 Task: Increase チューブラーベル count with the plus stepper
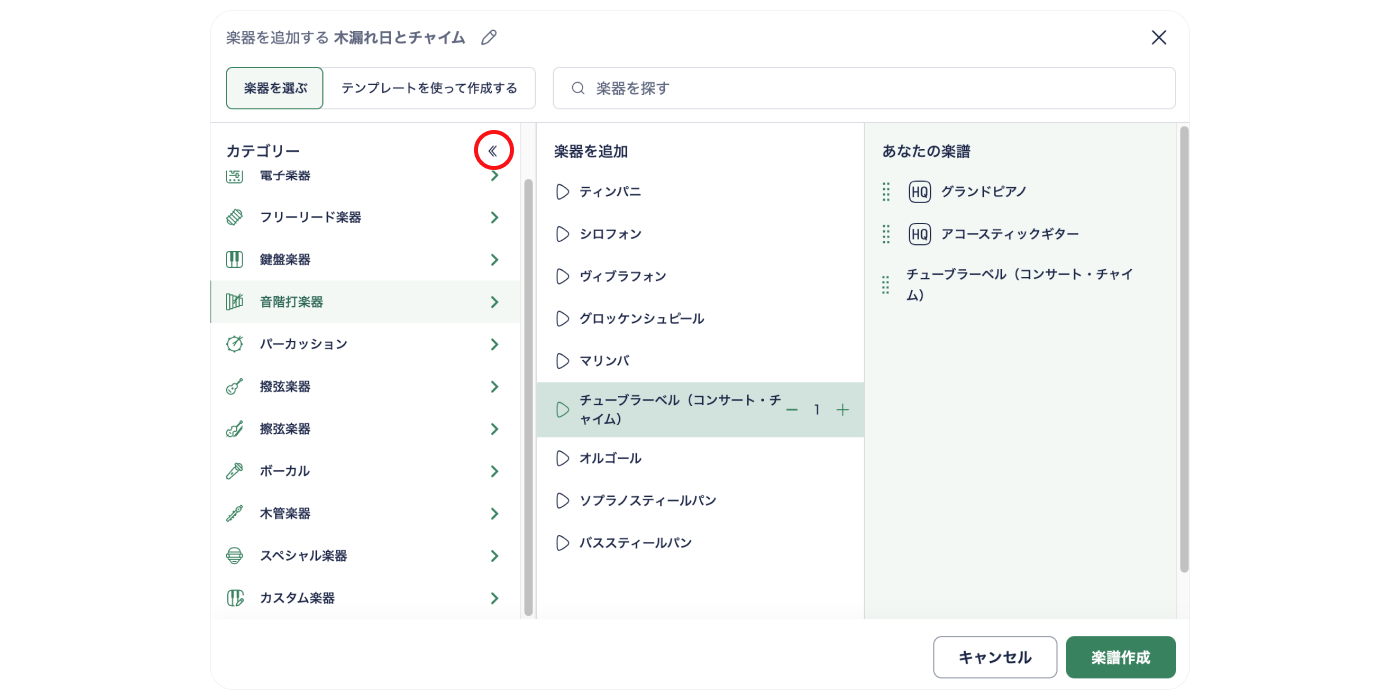(842, 409)
